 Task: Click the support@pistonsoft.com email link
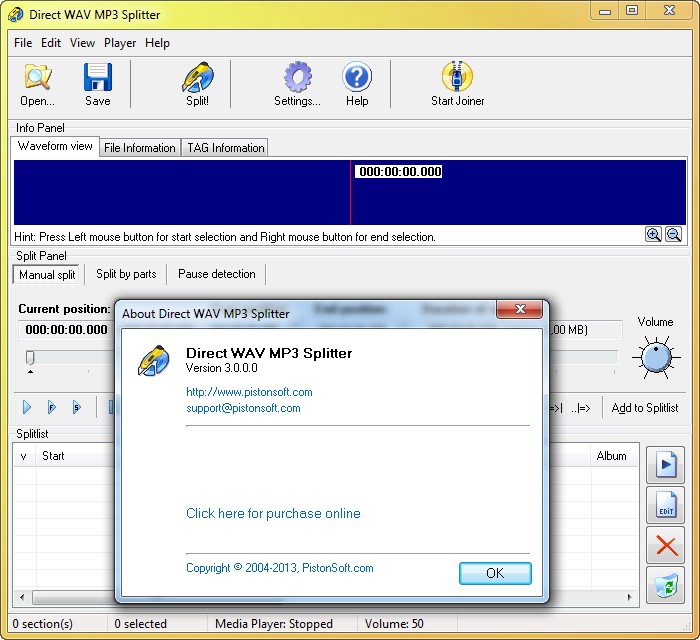click(243, 408)
